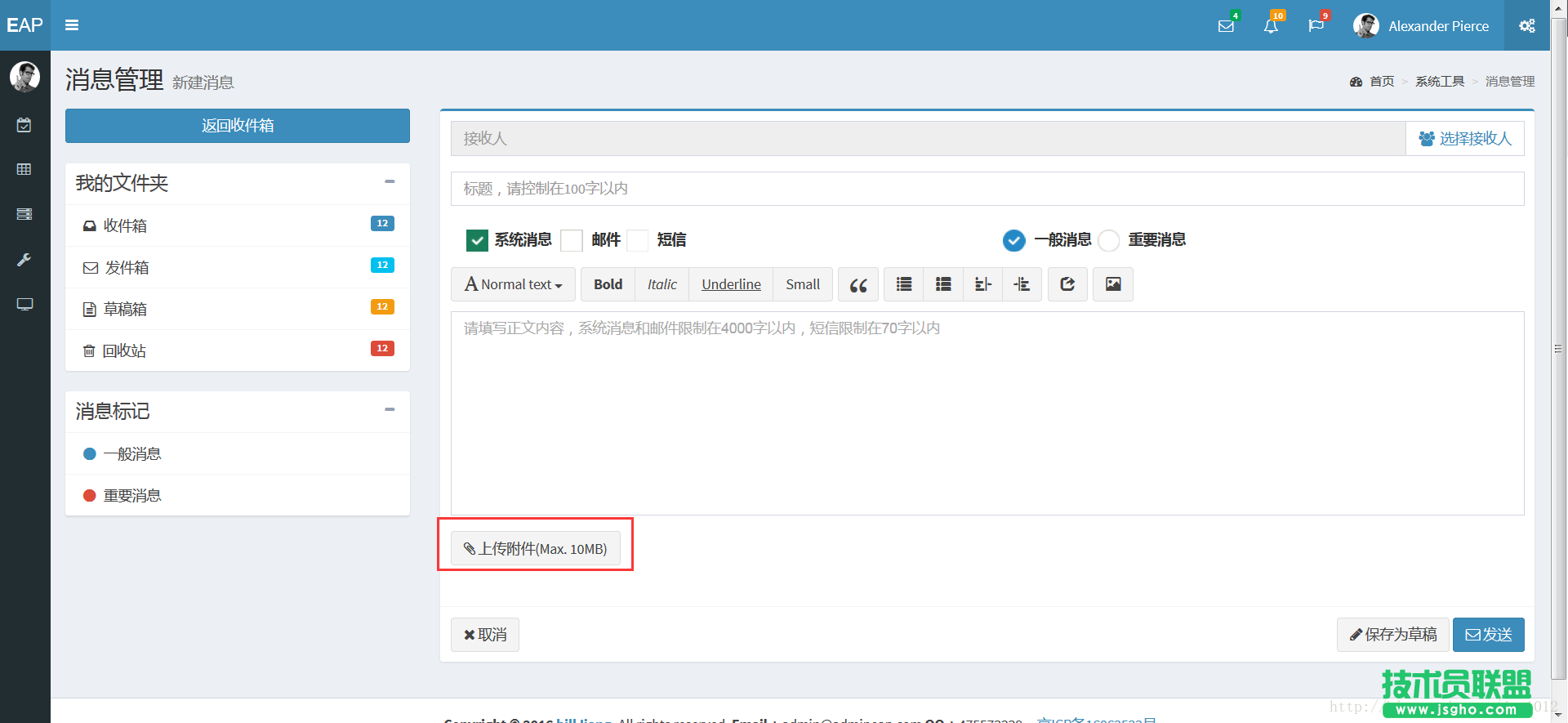Click the blockquote icon in editor toolbar
The width and height of the screenshot is (1568, 723).
coord(857,284)
